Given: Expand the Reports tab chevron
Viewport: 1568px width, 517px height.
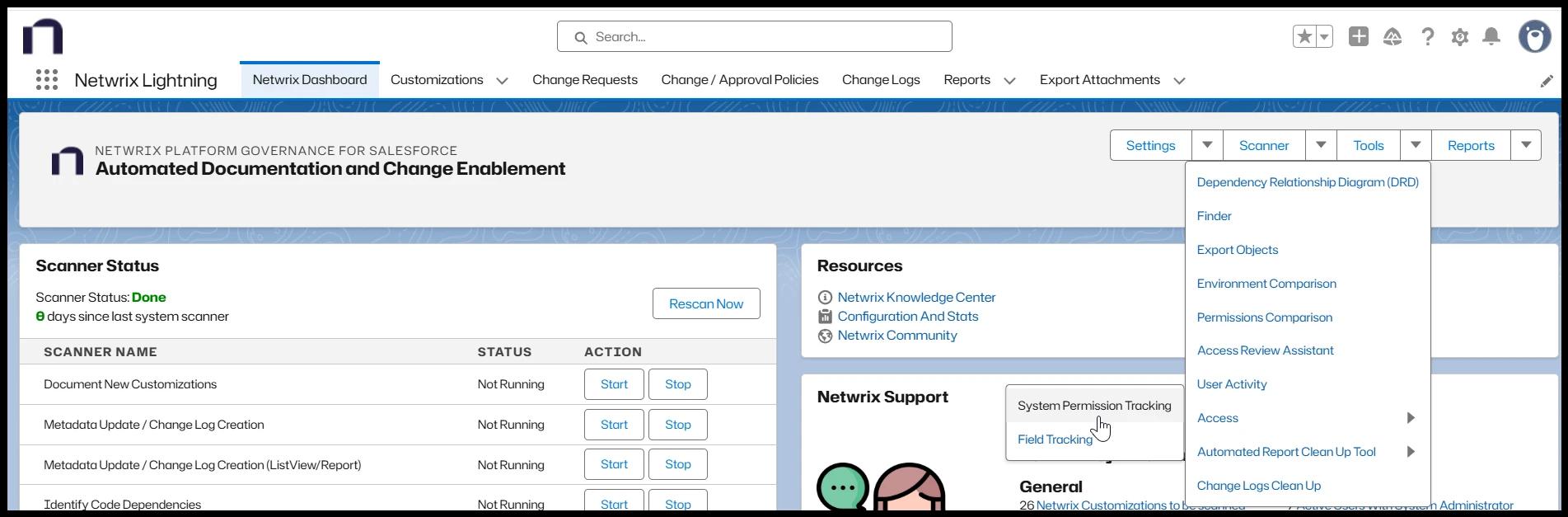Looking at the screenshot, I should (1009, 81).
